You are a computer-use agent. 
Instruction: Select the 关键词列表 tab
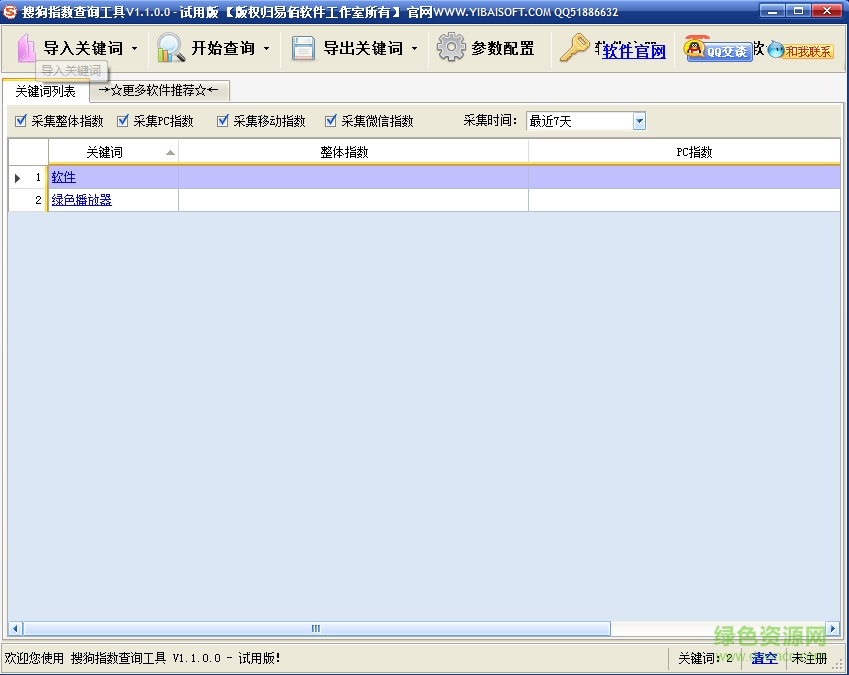[45, 90]
